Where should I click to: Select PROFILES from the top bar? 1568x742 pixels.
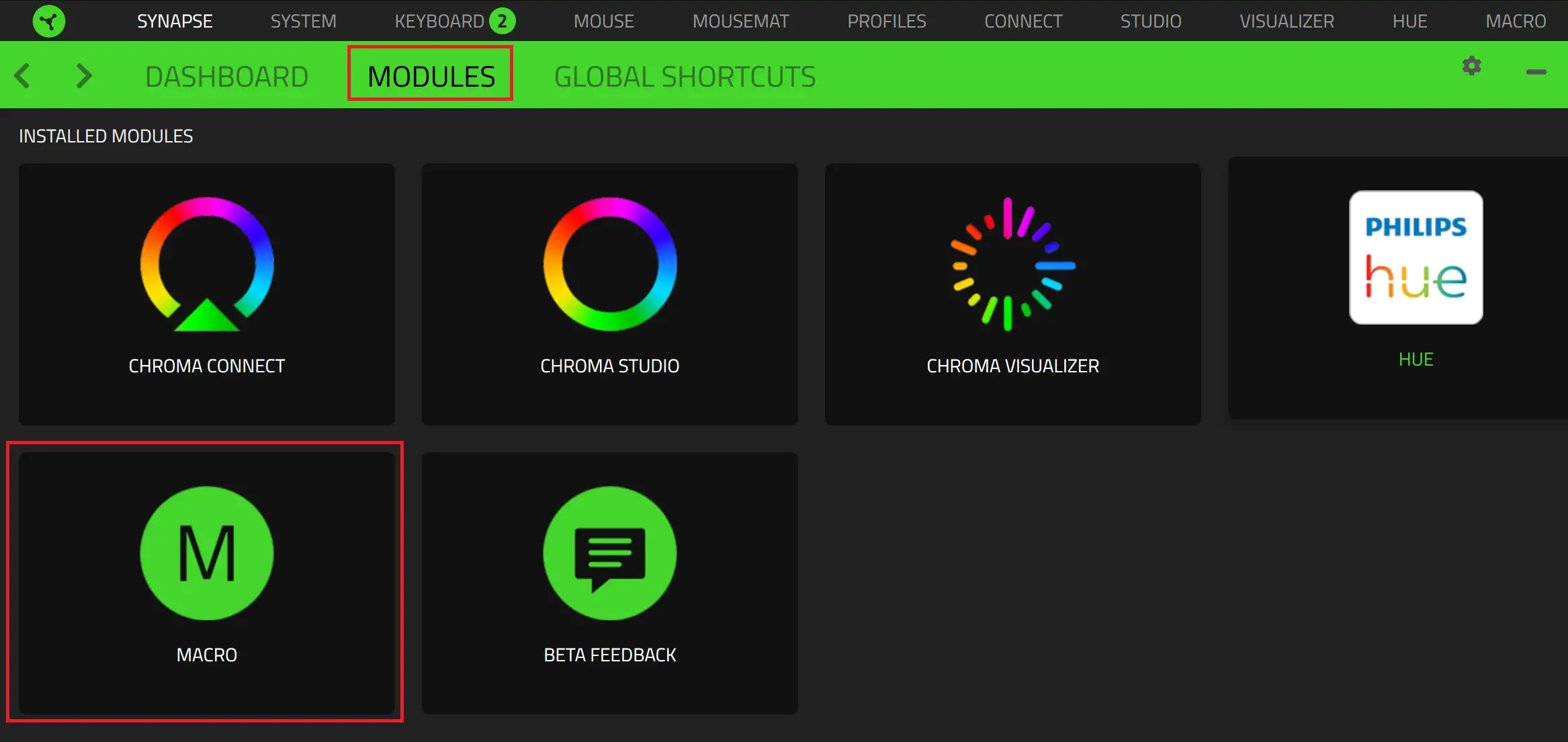click(886, 21)
